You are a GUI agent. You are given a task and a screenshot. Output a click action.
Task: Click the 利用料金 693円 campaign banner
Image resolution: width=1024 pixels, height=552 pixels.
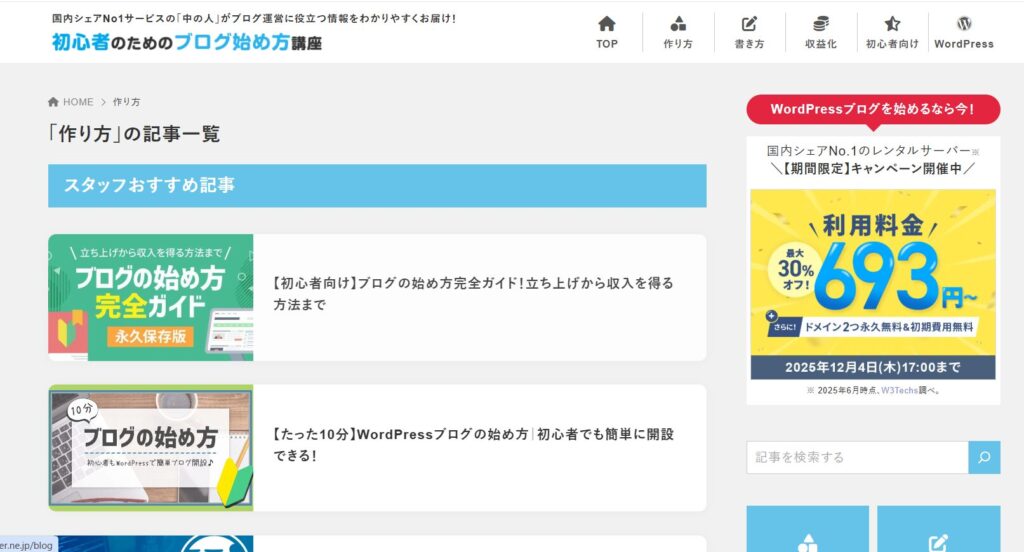tap(872, 284)
